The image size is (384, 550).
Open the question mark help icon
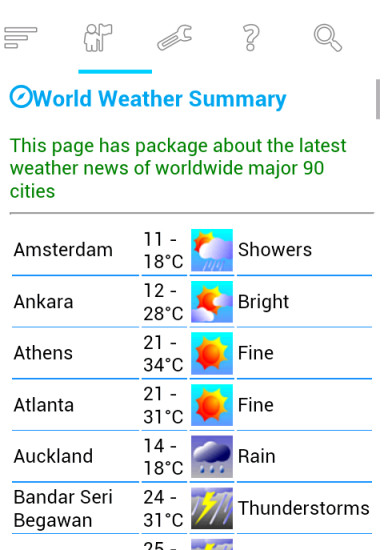tap(251, 38)
